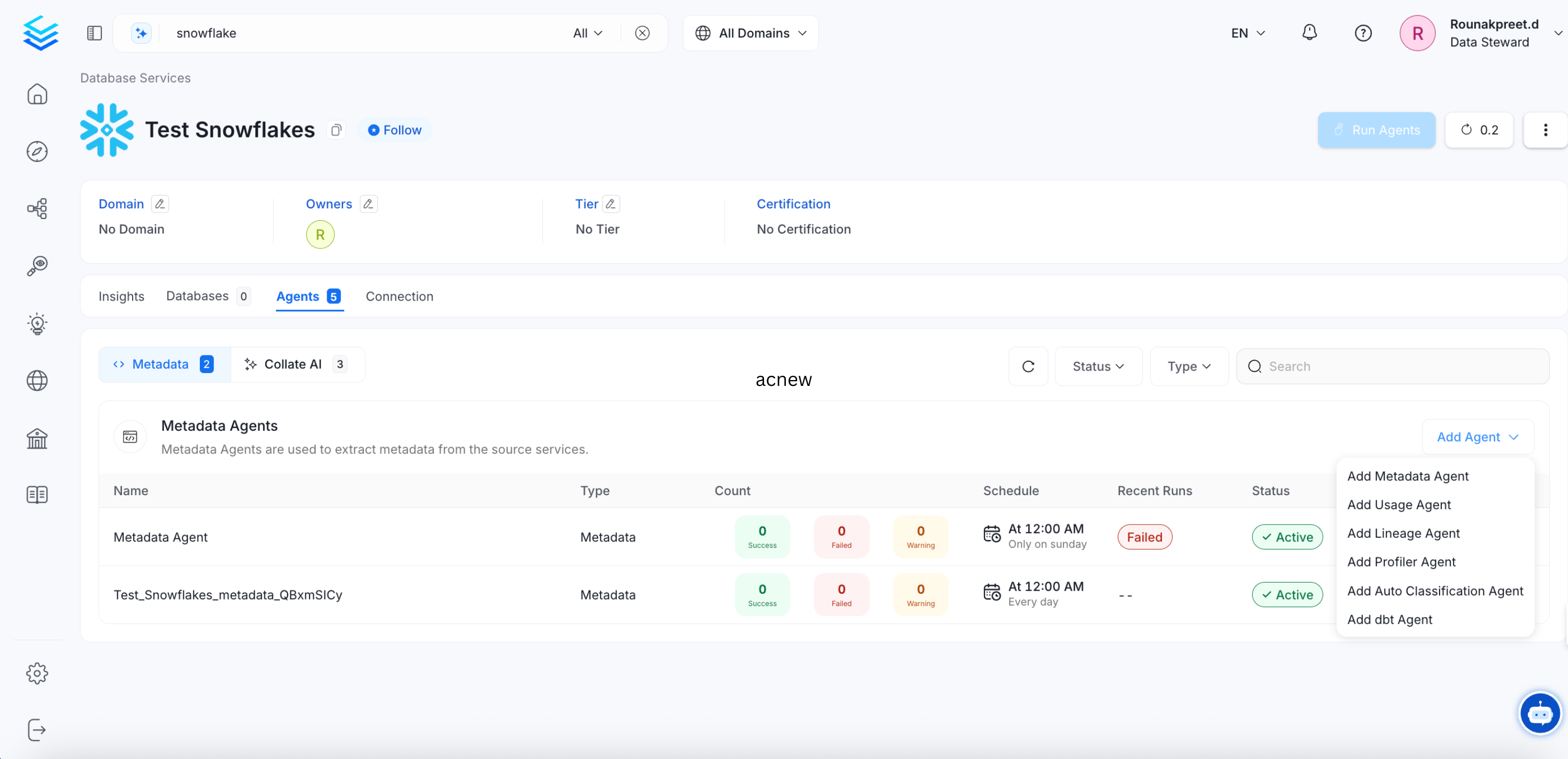This screenshot has width=1568, height=759.
Task: Open the Type filter dropdown
Action: click(x=1188, y=366)
